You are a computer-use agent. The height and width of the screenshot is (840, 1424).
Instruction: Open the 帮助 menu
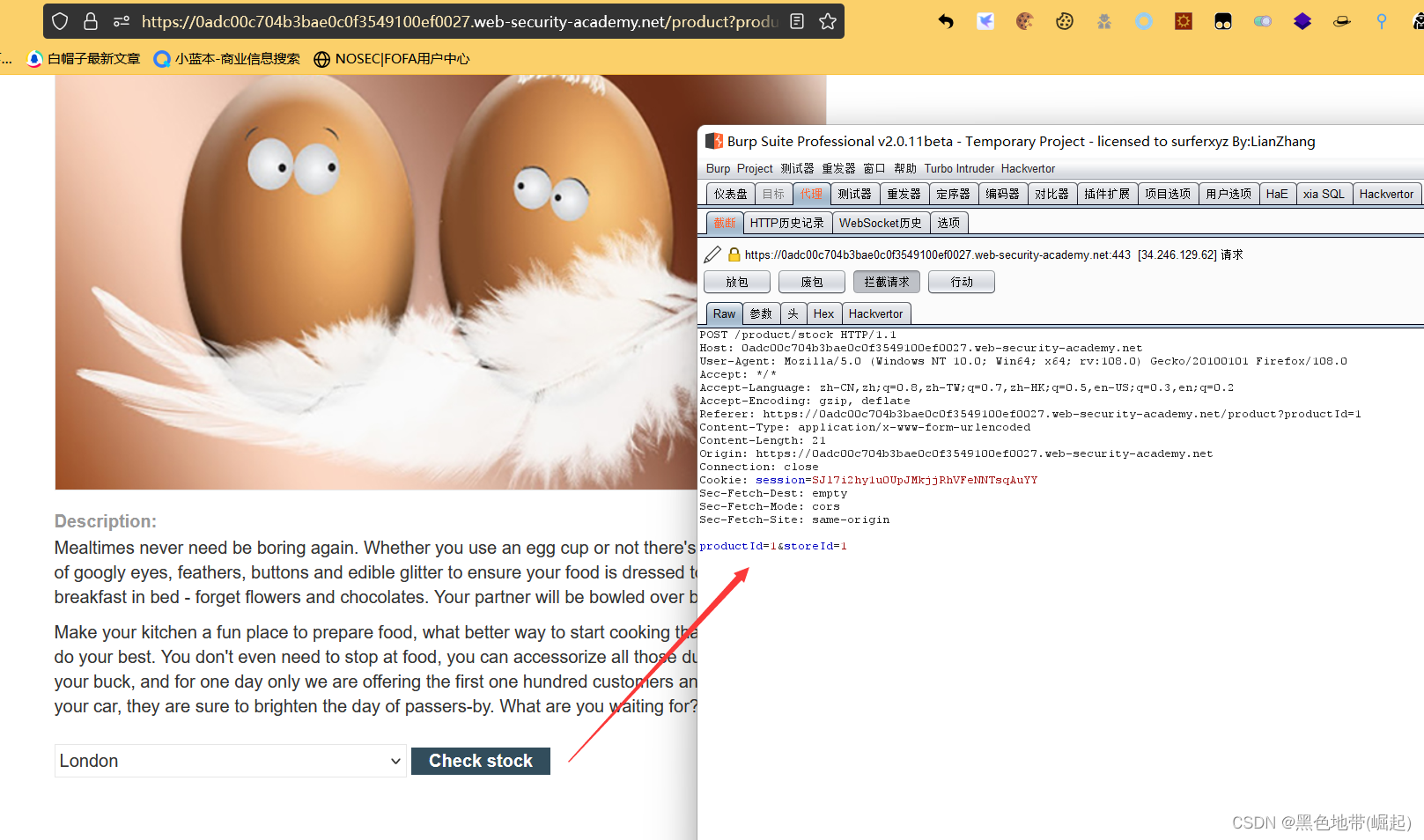point(905,168)
